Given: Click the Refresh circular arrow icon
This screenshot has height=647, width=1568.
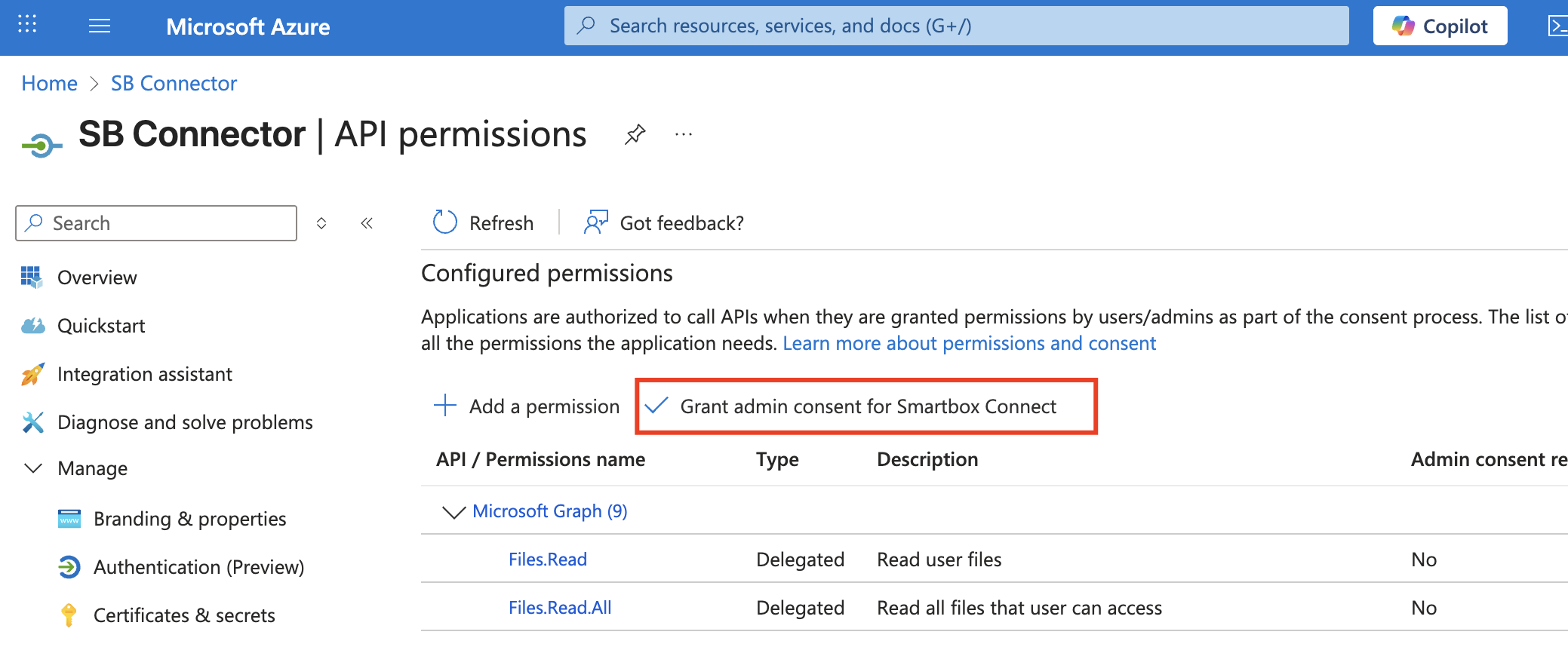Looking at the screenshot, I should 445,222.
